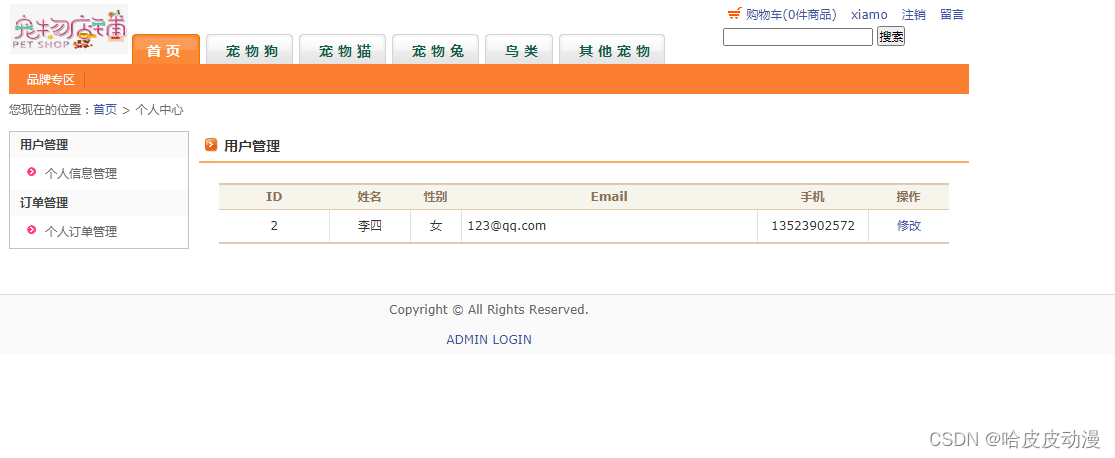Viewport: 1115px width, 458px height.
Task: Click the pet shop logo image
Action: 69,29
